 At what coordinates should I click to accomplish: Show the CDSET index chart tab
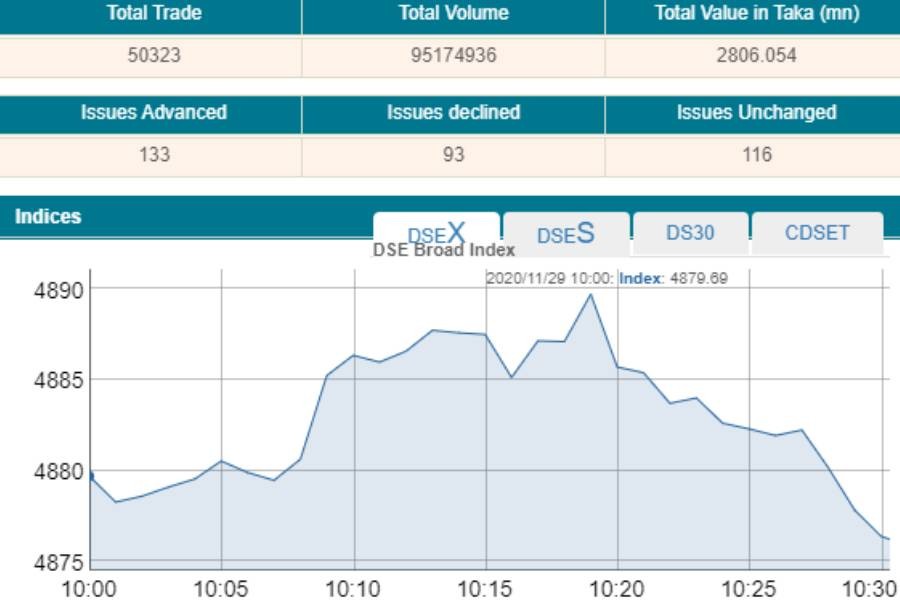817,233
